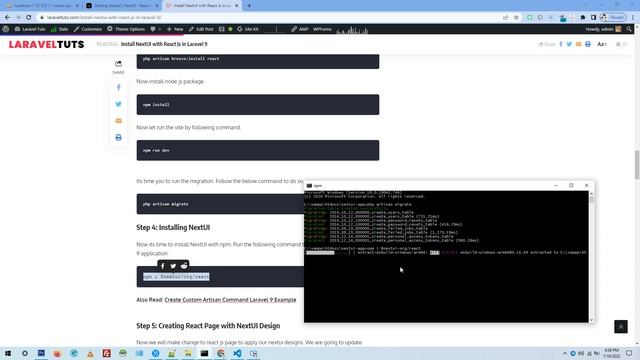Open Chrome from the taskbar

click(221, 353)
